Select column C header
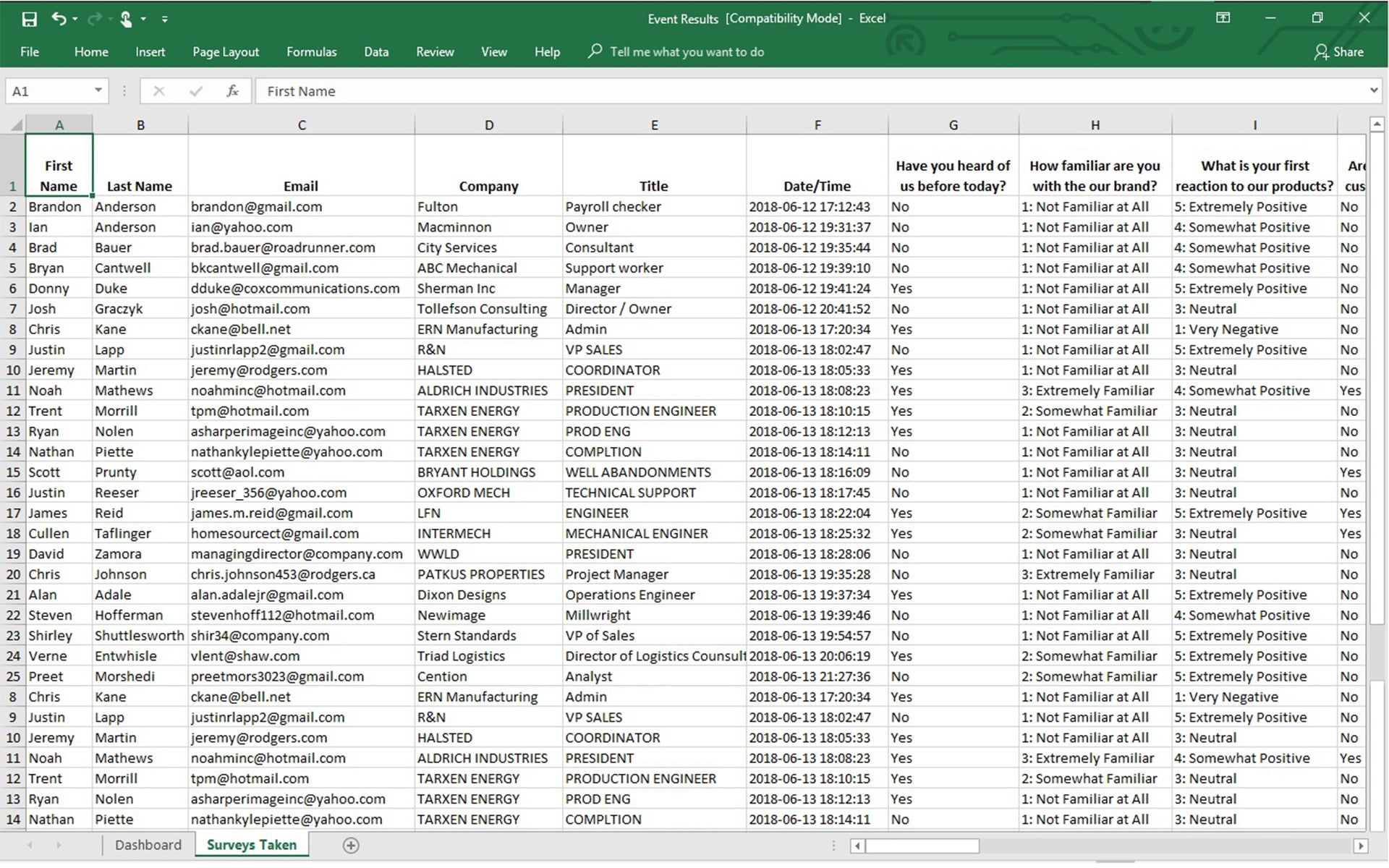 (302, 125)
